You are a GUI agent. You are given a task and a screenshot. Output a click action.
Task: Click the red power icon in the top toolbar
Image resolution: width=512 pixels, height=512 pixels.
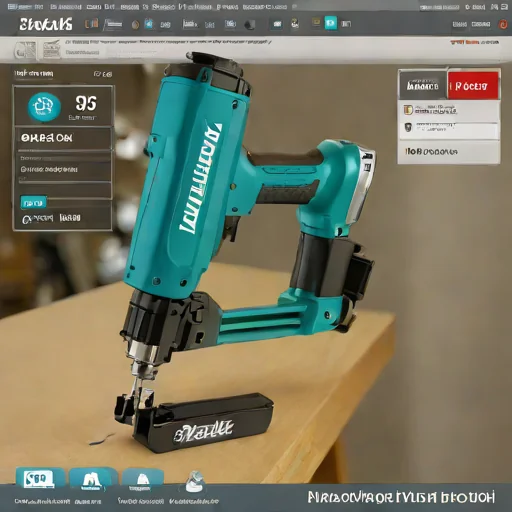pos(503,24)
